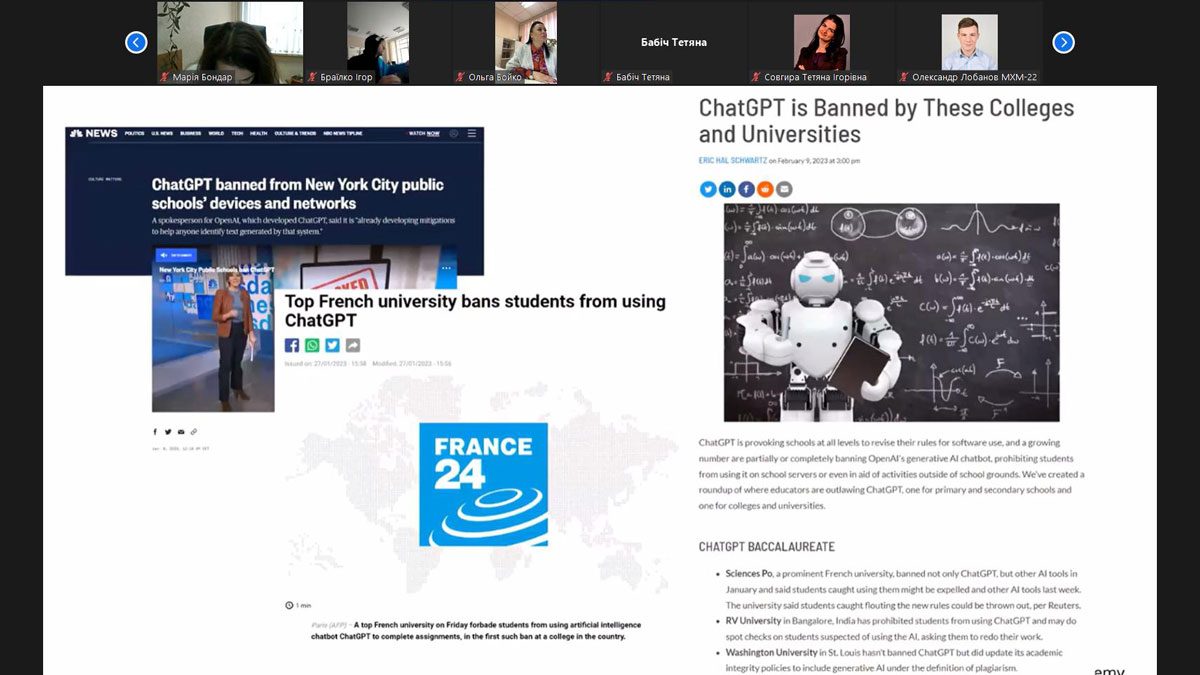Click the gray share arrow icon
The width and height of the screenshot is (1200, 675).
point(352,345)
